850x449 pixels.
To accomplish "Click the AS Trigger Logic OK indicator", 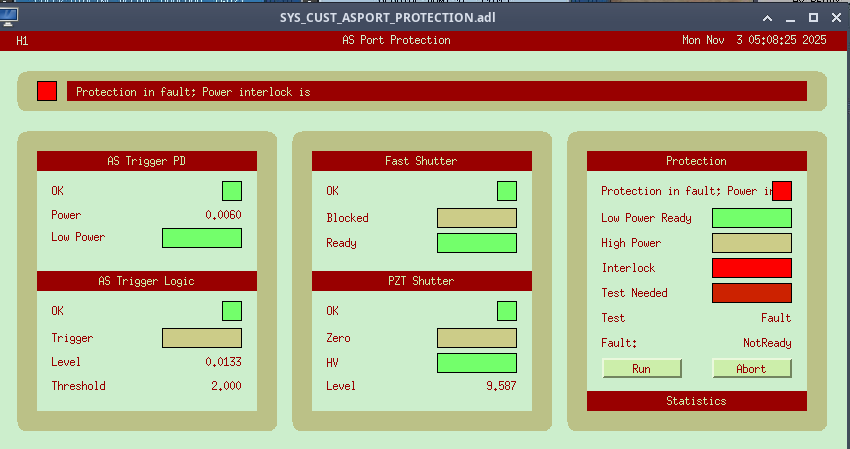I will 232,311.
